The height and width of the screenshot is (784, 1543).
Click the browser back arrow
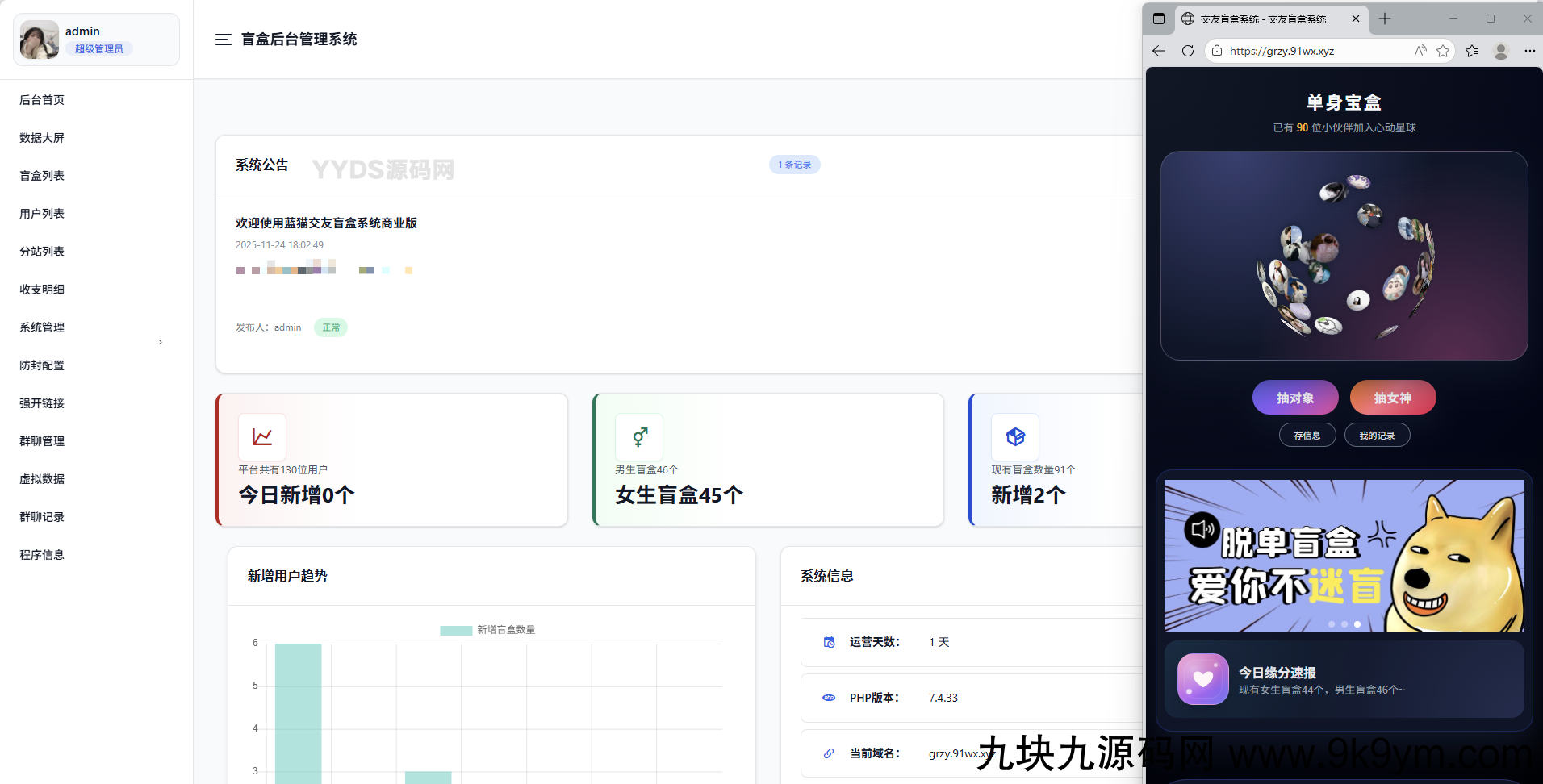coord(1159,51)
